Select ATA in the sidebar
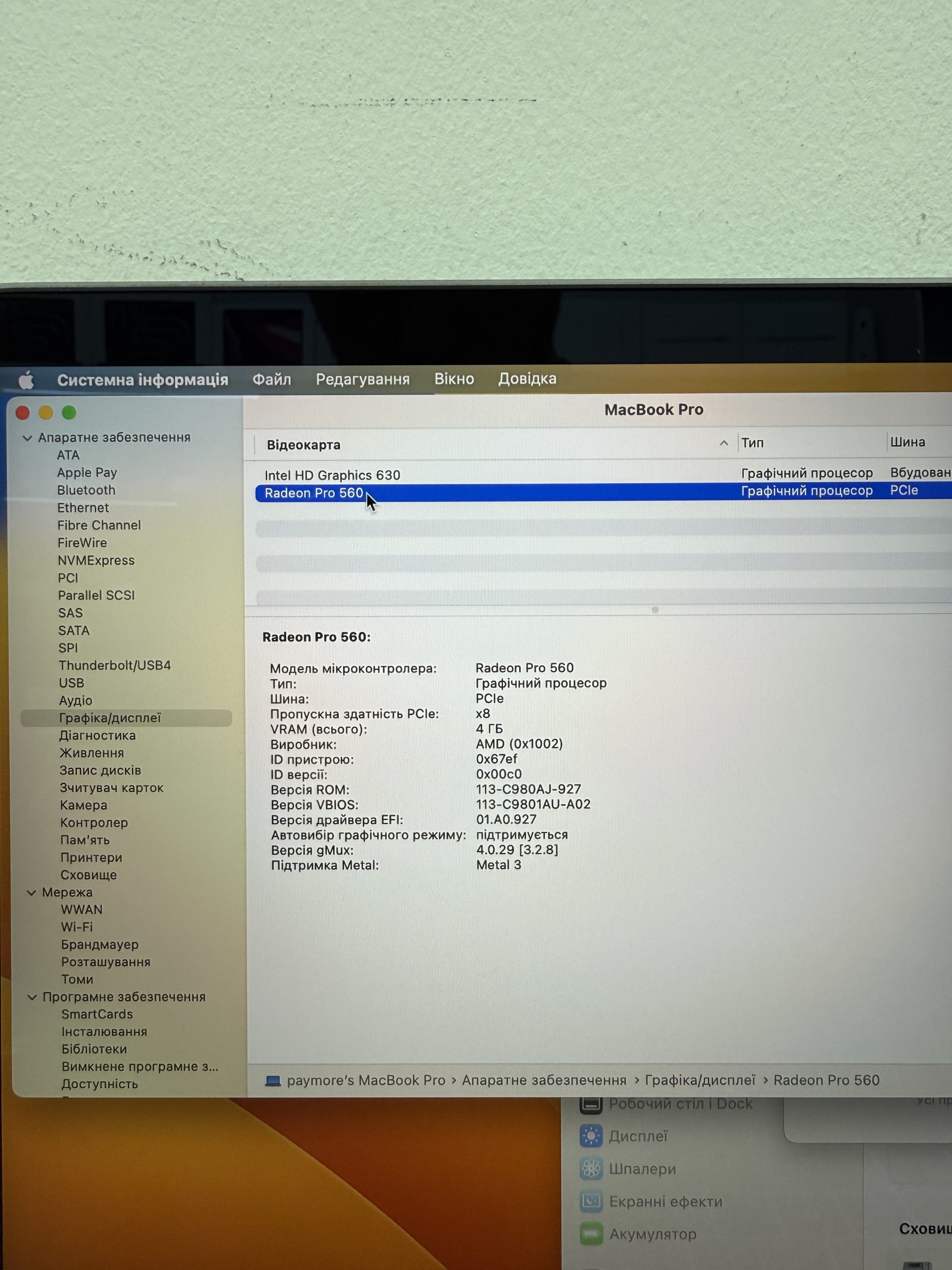The height and width of the screenshot is (1270, 952). (x=68, y=455)
